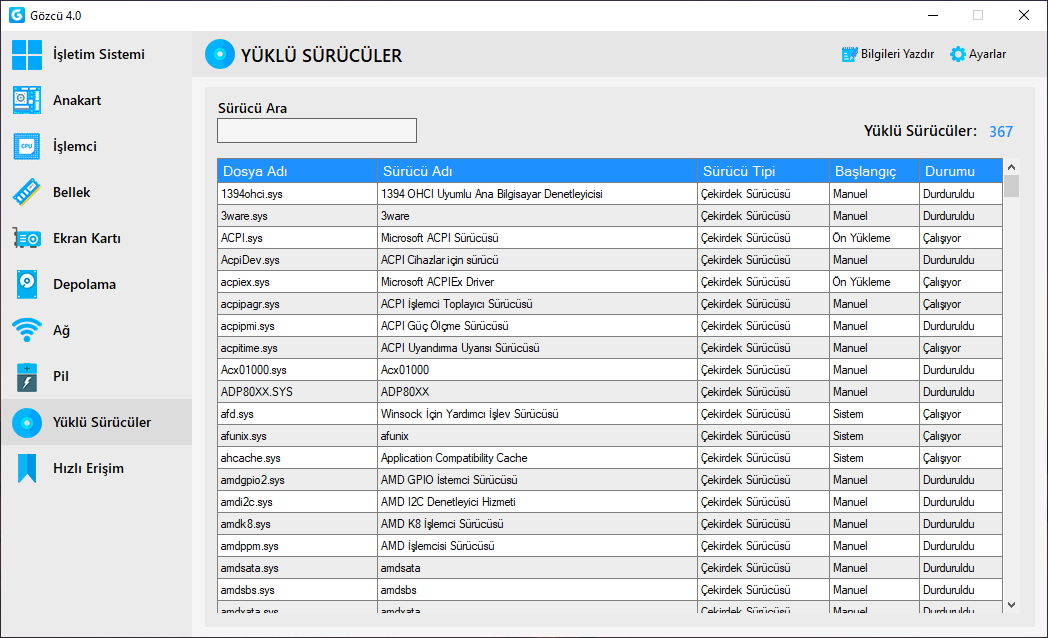The width and height of the screenshot is (1048, 638).
Task: Click the Windows logo İşletim Sistemi icon
Action: pos(27,54)
